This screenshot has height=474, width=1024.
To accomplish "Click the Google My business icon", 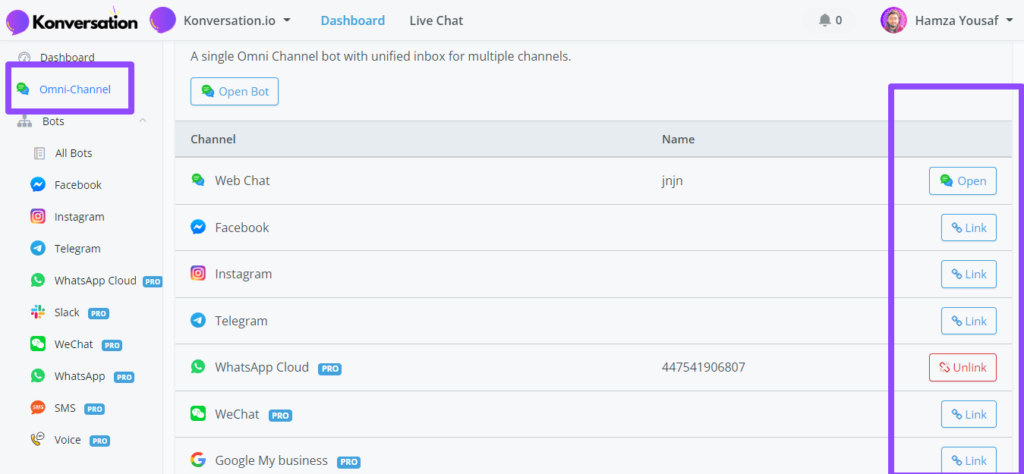I will pos(198,460).
